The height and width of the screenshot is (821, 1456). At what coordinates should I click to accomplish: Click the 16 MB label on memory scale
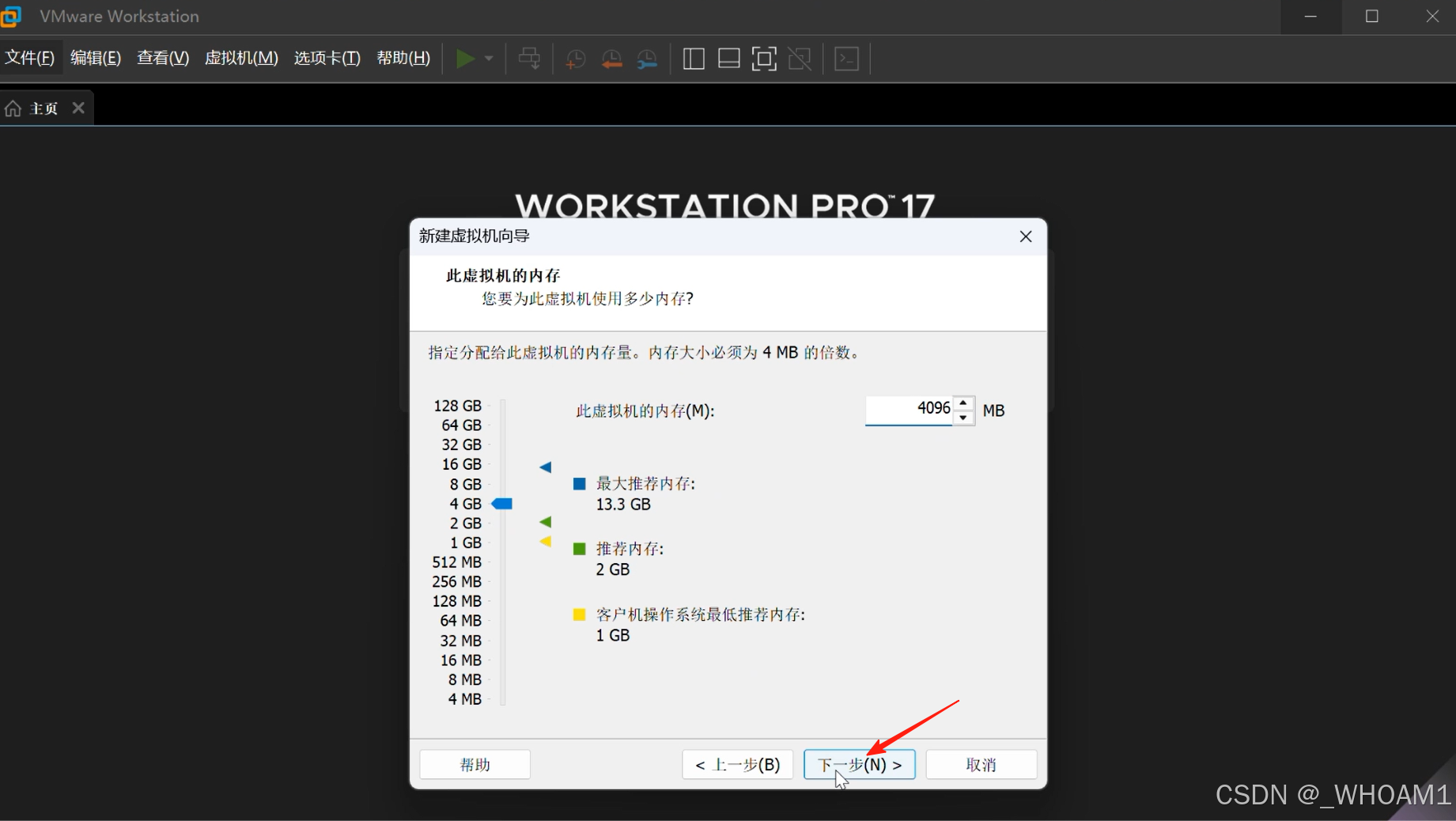click(x=460, y=660)
